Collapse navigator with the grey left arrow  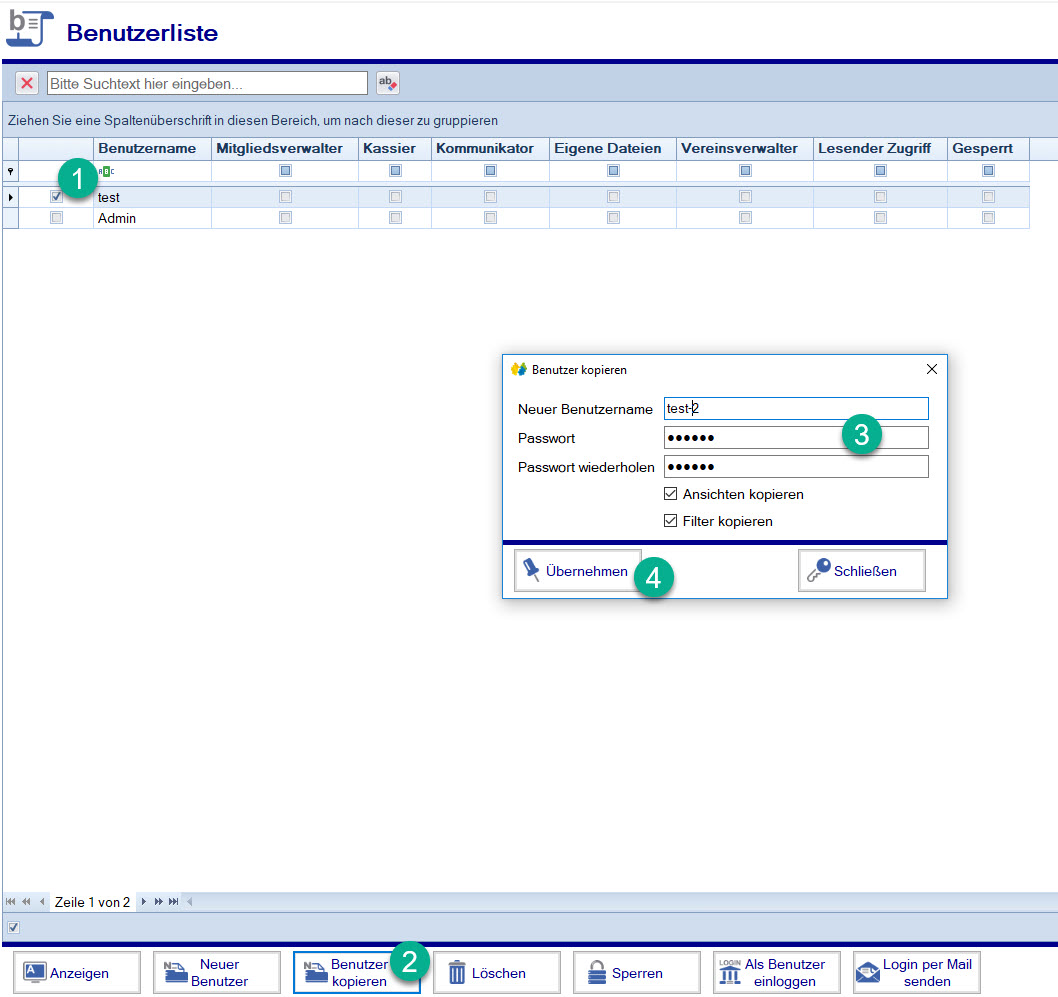190,902
